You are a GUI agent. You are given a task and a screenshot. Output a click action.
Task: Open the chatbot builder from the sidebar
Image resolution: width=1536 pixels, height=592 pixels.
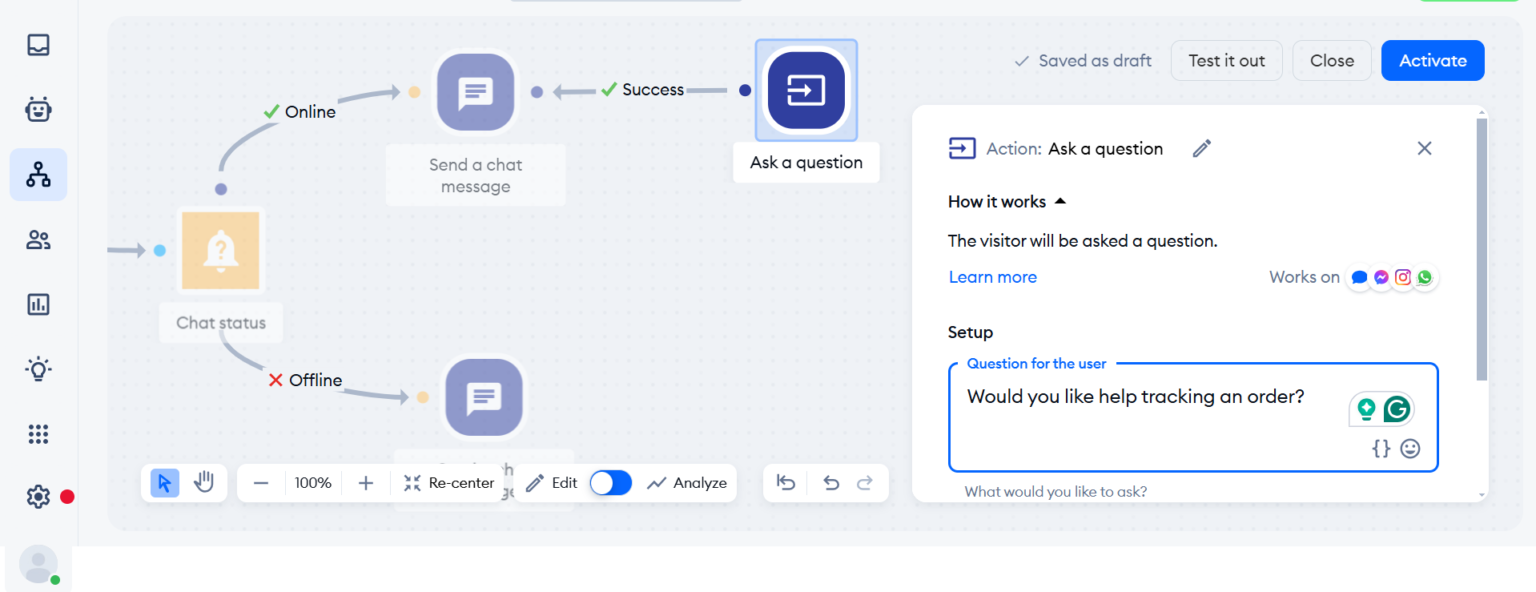[x=38, y=109]
